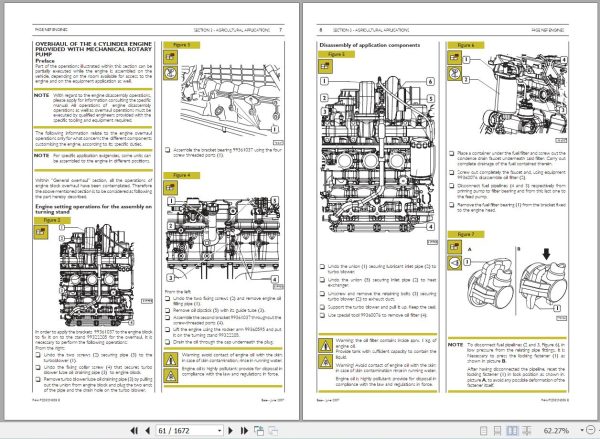Jump to the last page

(244, 431)
